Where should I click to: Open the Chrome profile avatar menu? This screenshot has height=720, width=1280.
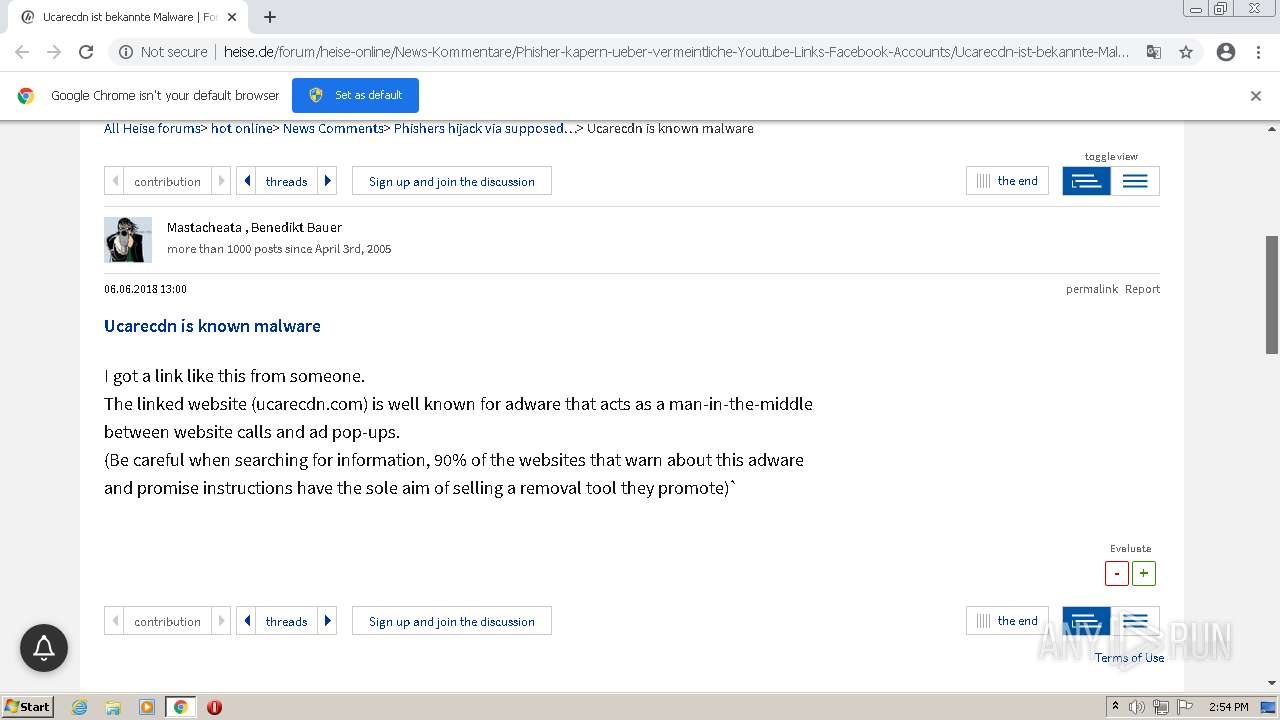1226,52
